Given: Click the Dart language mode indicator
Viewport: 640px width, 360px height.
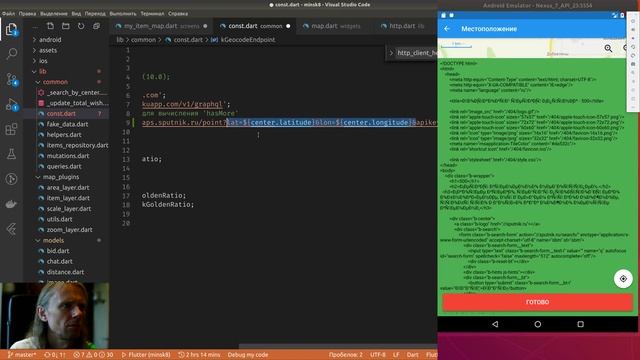Looking at the screenshot, I should pyautogui.click(x=412, y=355).
